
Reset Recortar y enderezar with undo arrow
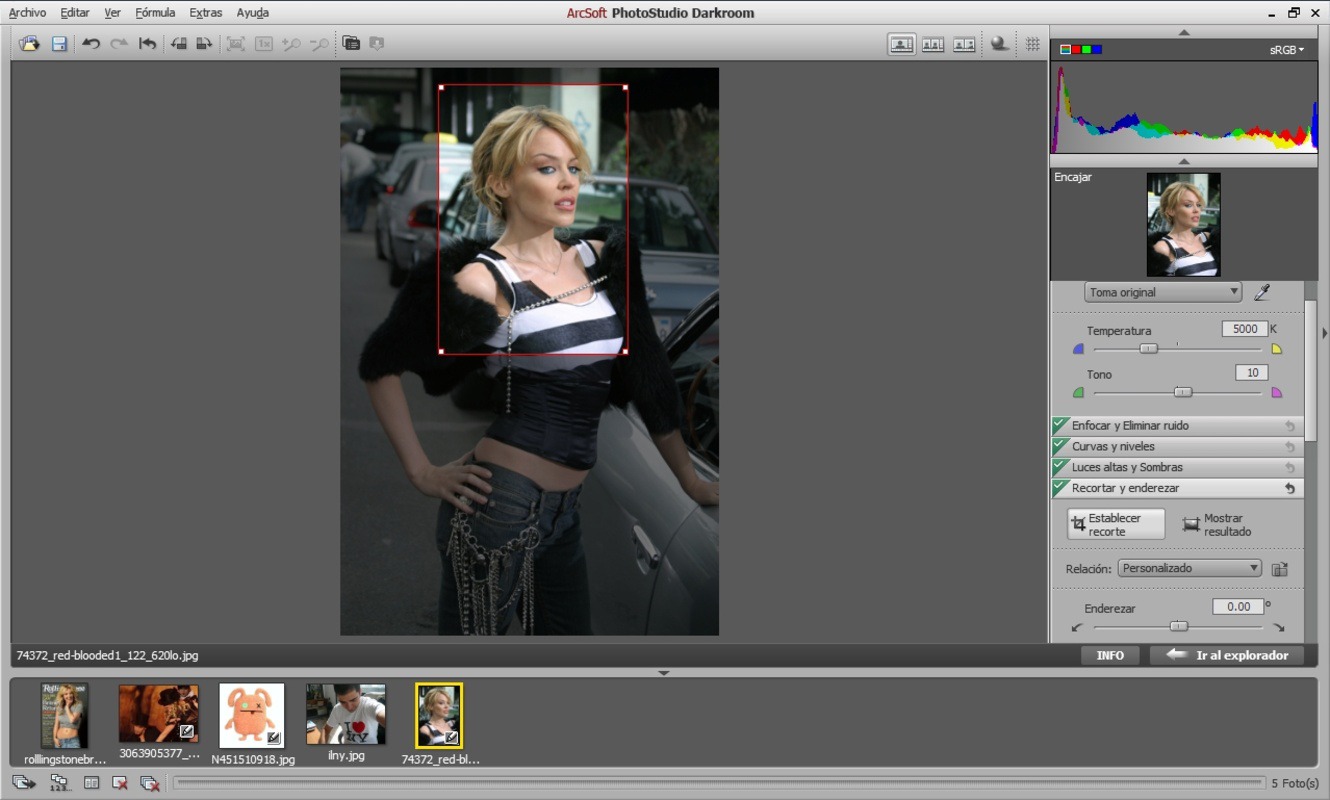[x=1290, y=489]
